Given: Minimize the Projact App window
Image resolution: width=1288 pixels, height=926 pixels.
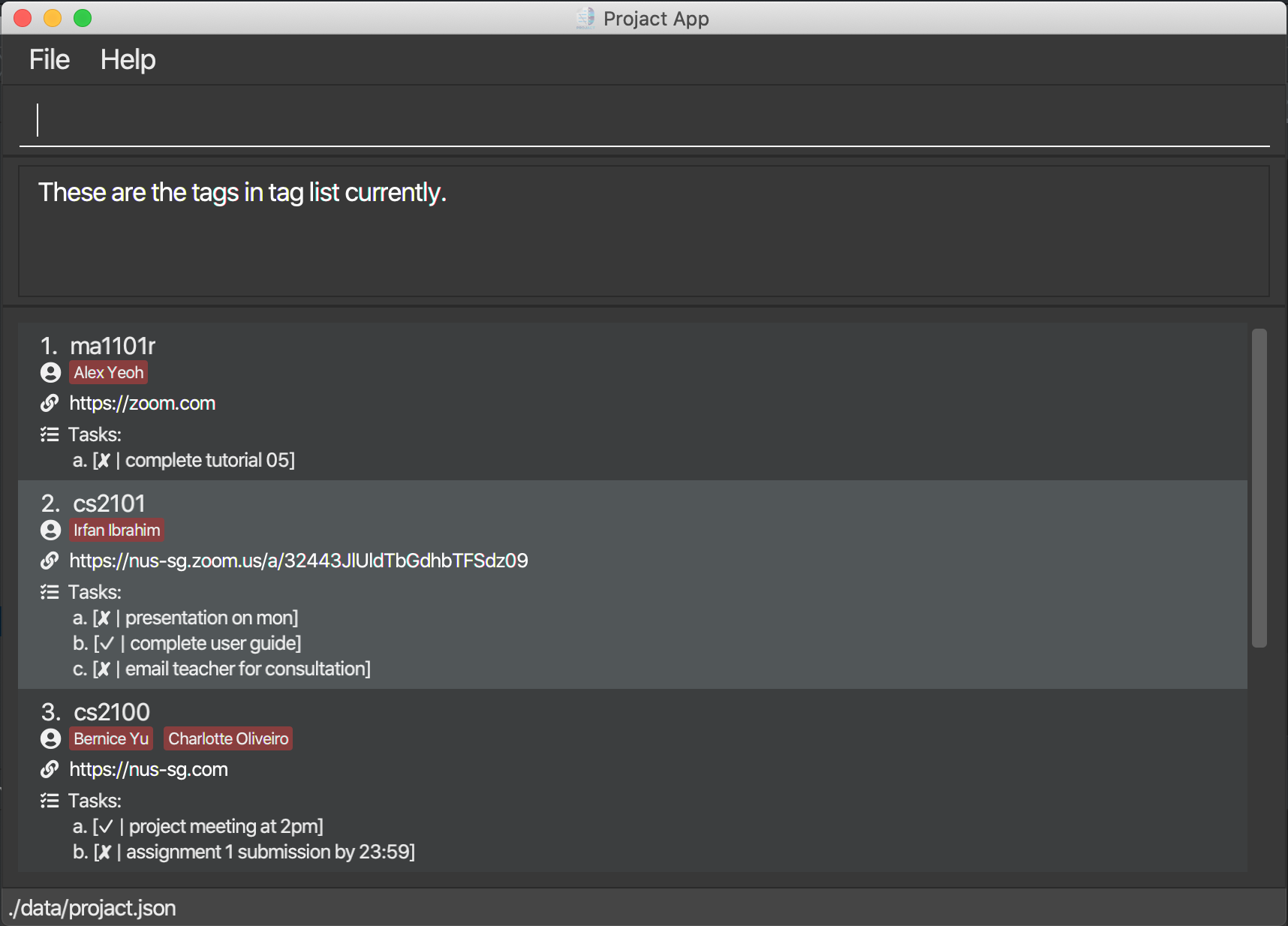Looking at the screenshot, I should pos(53,18).
